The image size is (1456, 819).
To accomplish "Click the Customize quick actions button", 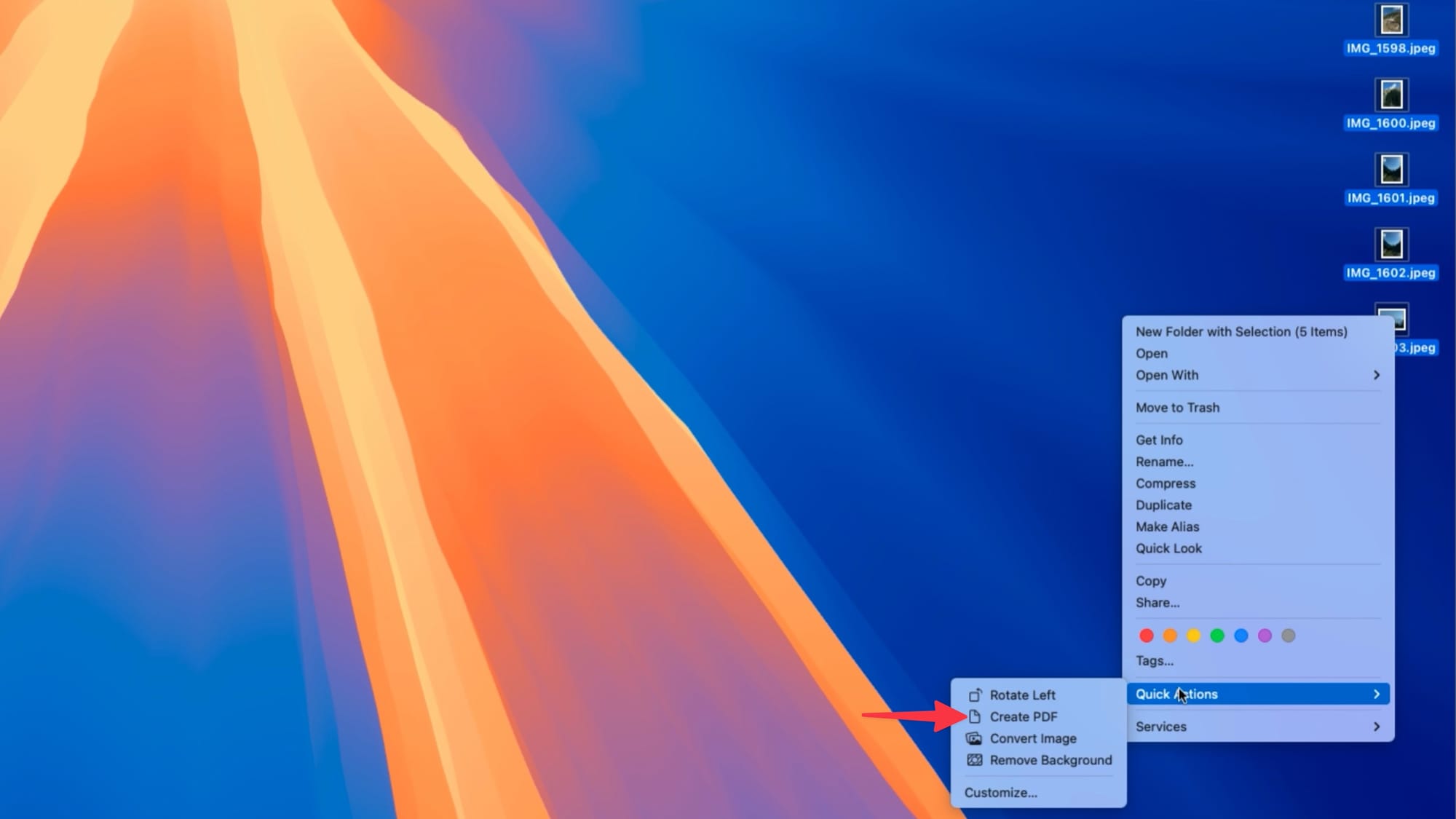I will tap(1000, 792).
